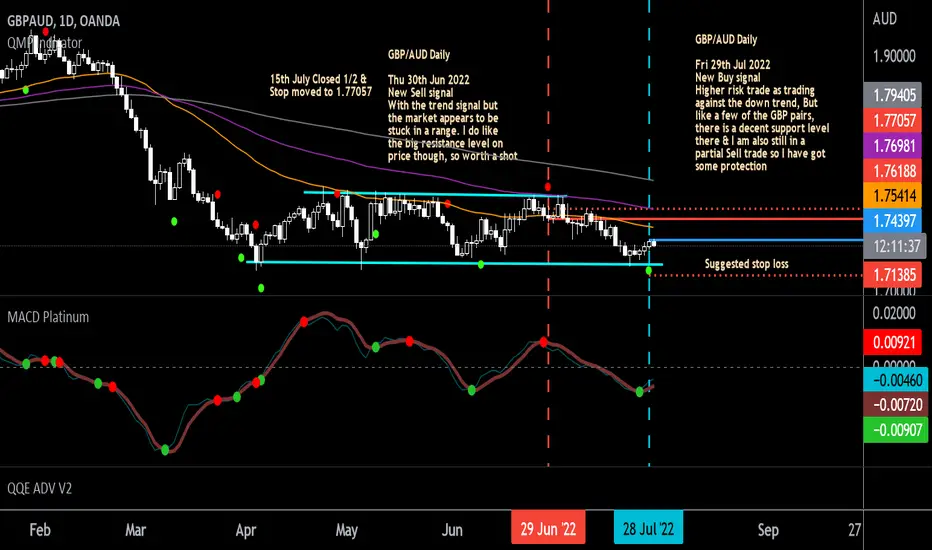The image size is (932, 550).
Task: Click the -0.00907 green MACD value label
Action: pyautogui.click(x=895, y=430)
